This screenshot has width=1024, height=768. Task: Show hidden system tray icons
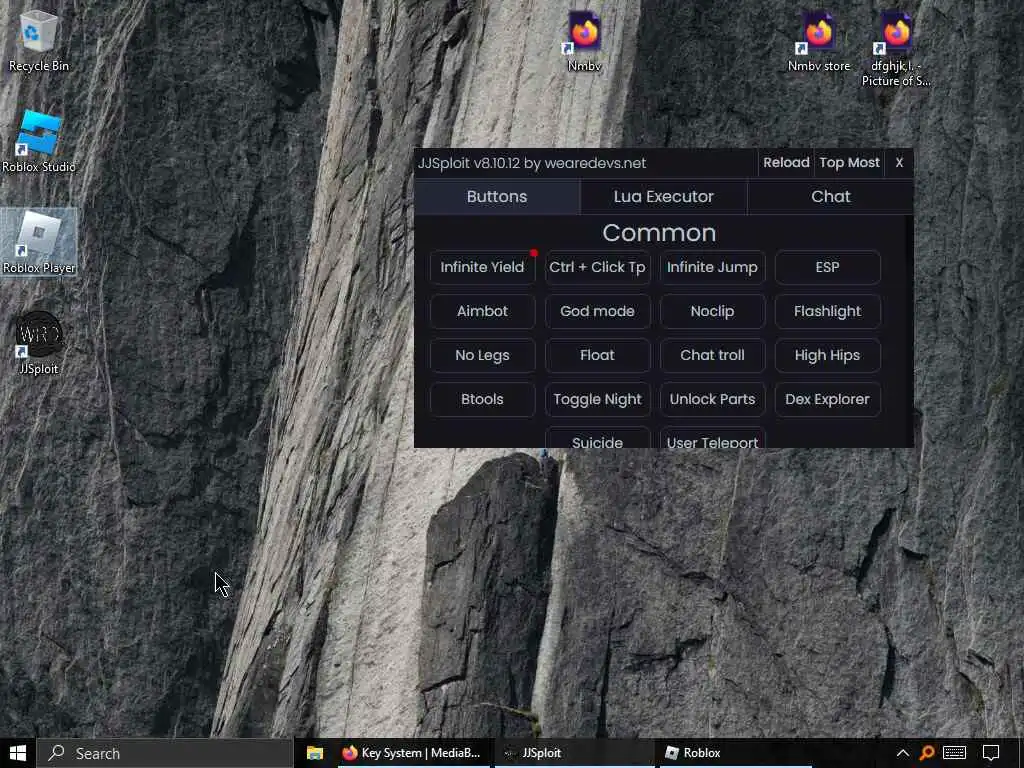point(903,753)
